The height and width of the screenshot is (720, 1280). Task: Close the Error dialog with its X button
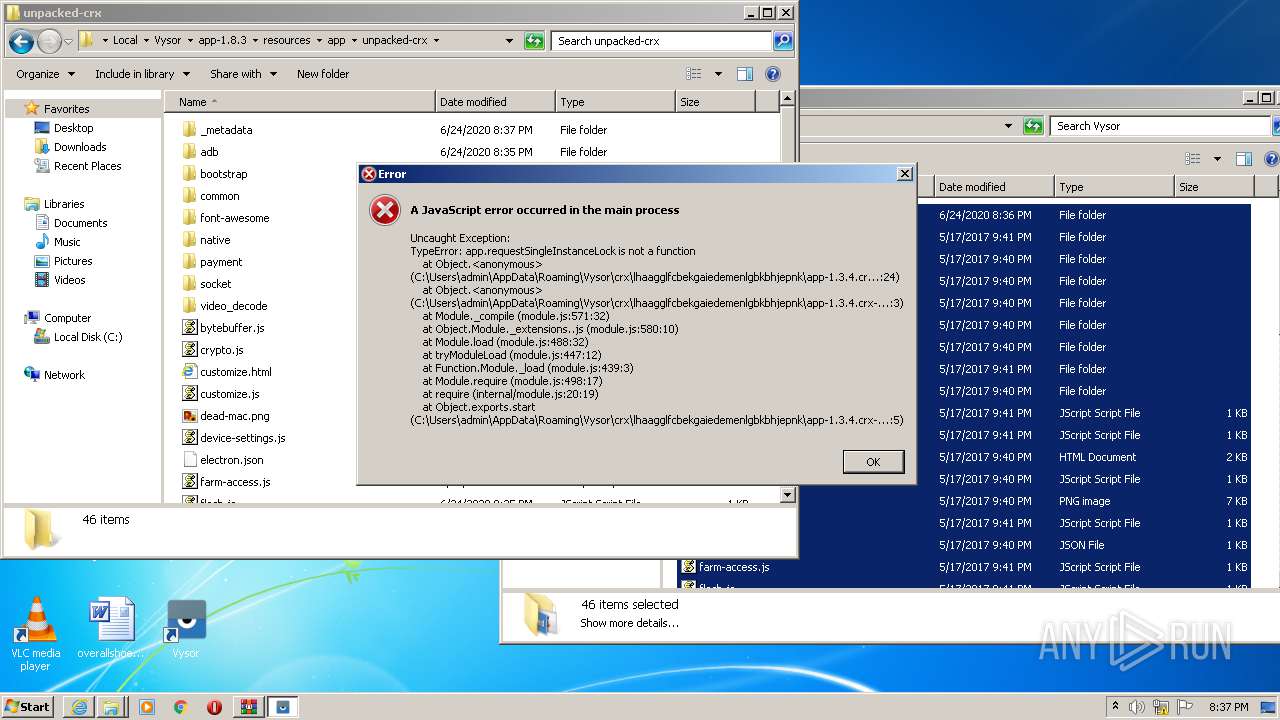tap(905, 174)
